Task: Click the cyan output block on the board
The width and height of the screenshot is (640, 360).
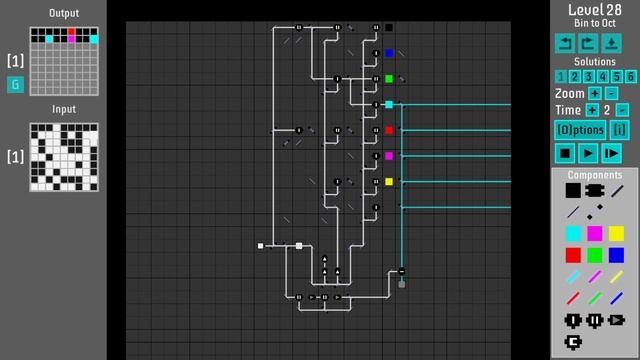Action: (389, 104)
